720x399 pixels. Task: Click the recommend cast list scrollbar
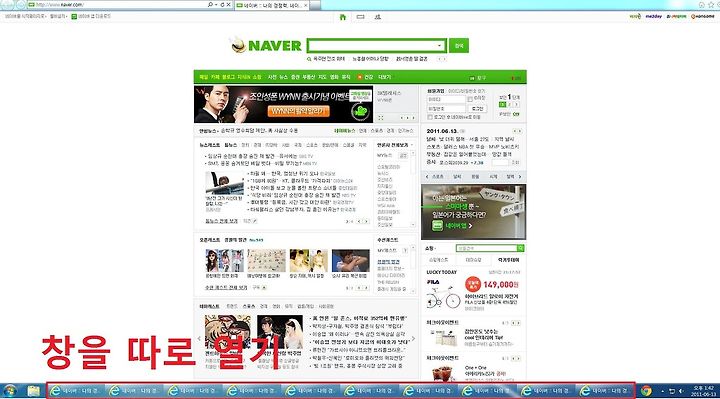coord(413,270)
